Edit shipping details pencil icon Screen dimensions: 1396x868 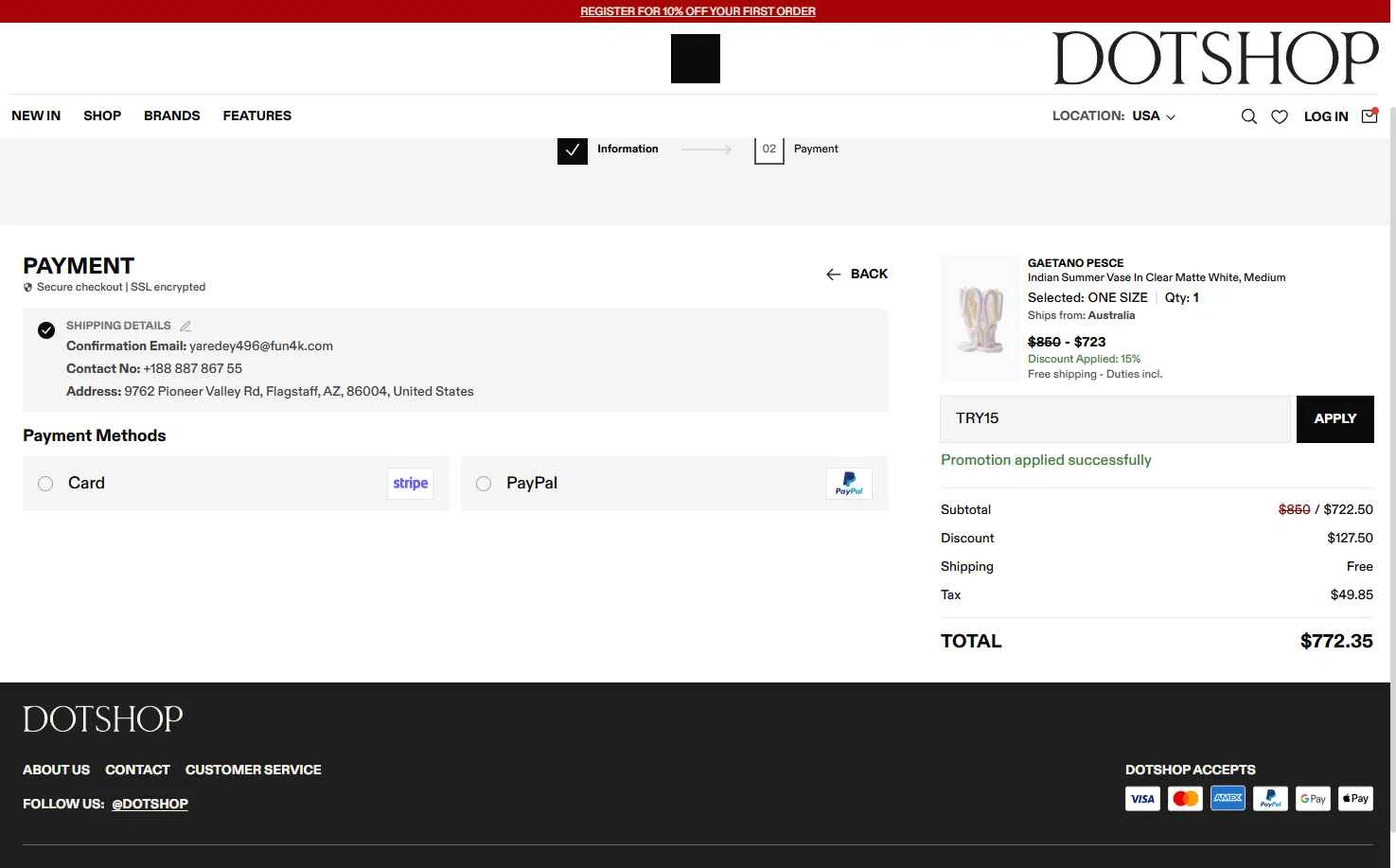pyautogui.click(x=186, y=326)
